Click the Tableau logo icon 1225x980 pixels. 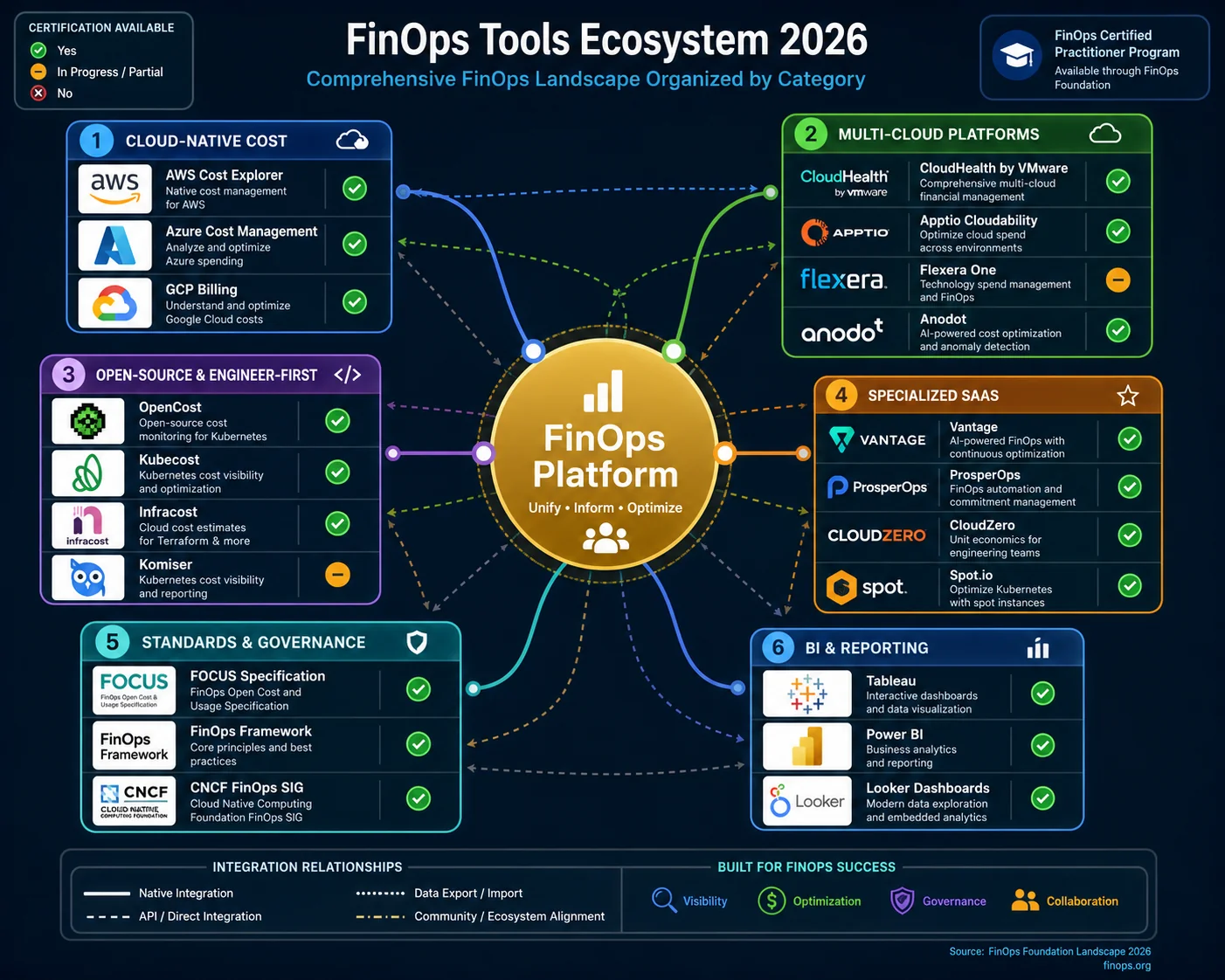806,694
